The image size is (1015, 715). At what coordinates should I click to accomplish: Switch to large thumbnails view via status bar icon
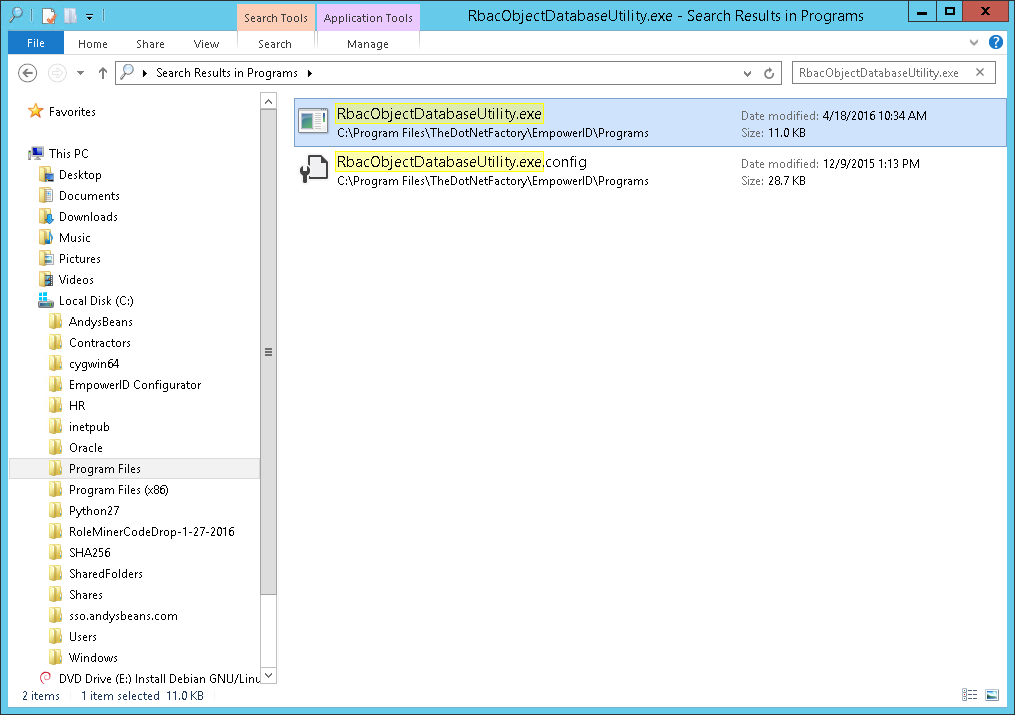(992, 695)
